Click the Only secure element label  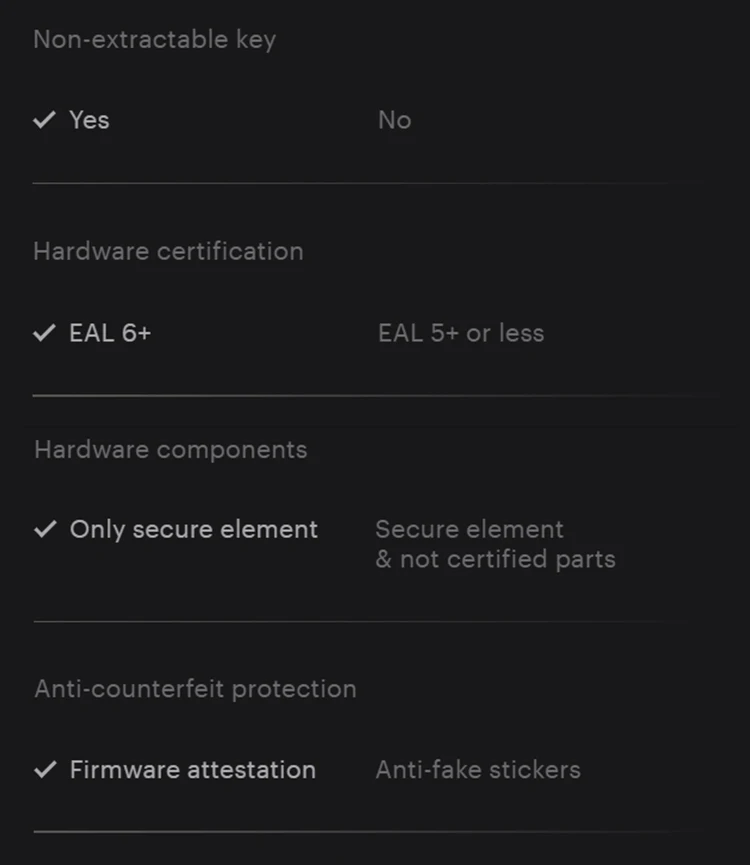coord(193,530)
